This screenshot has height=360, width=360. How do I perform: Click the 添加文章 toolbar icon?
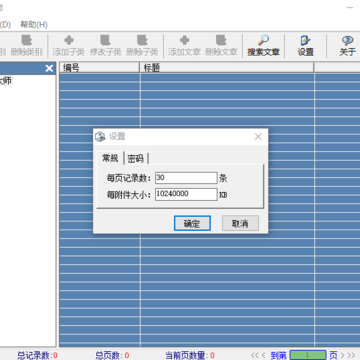(x=184, y=46)
